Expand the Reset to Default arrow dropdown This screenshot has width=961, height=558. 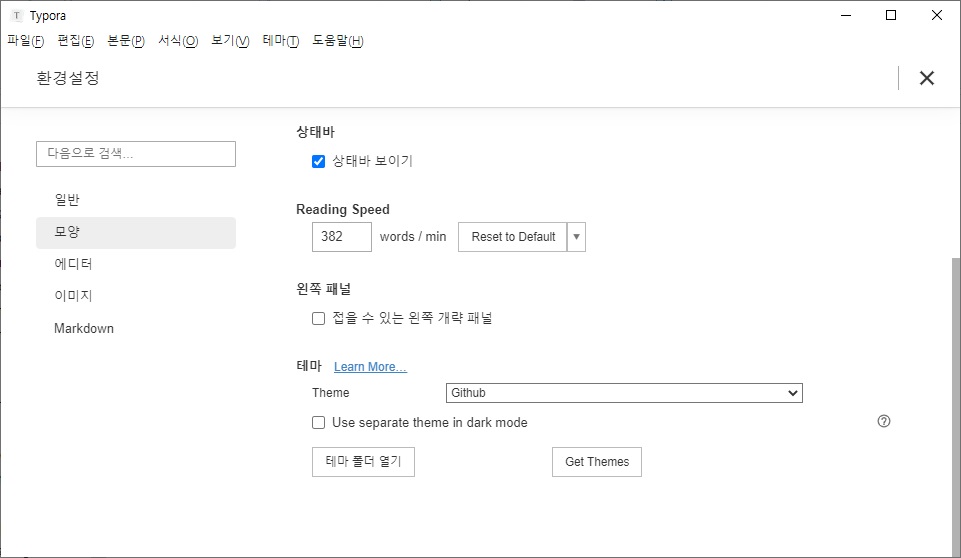[576, 237]
